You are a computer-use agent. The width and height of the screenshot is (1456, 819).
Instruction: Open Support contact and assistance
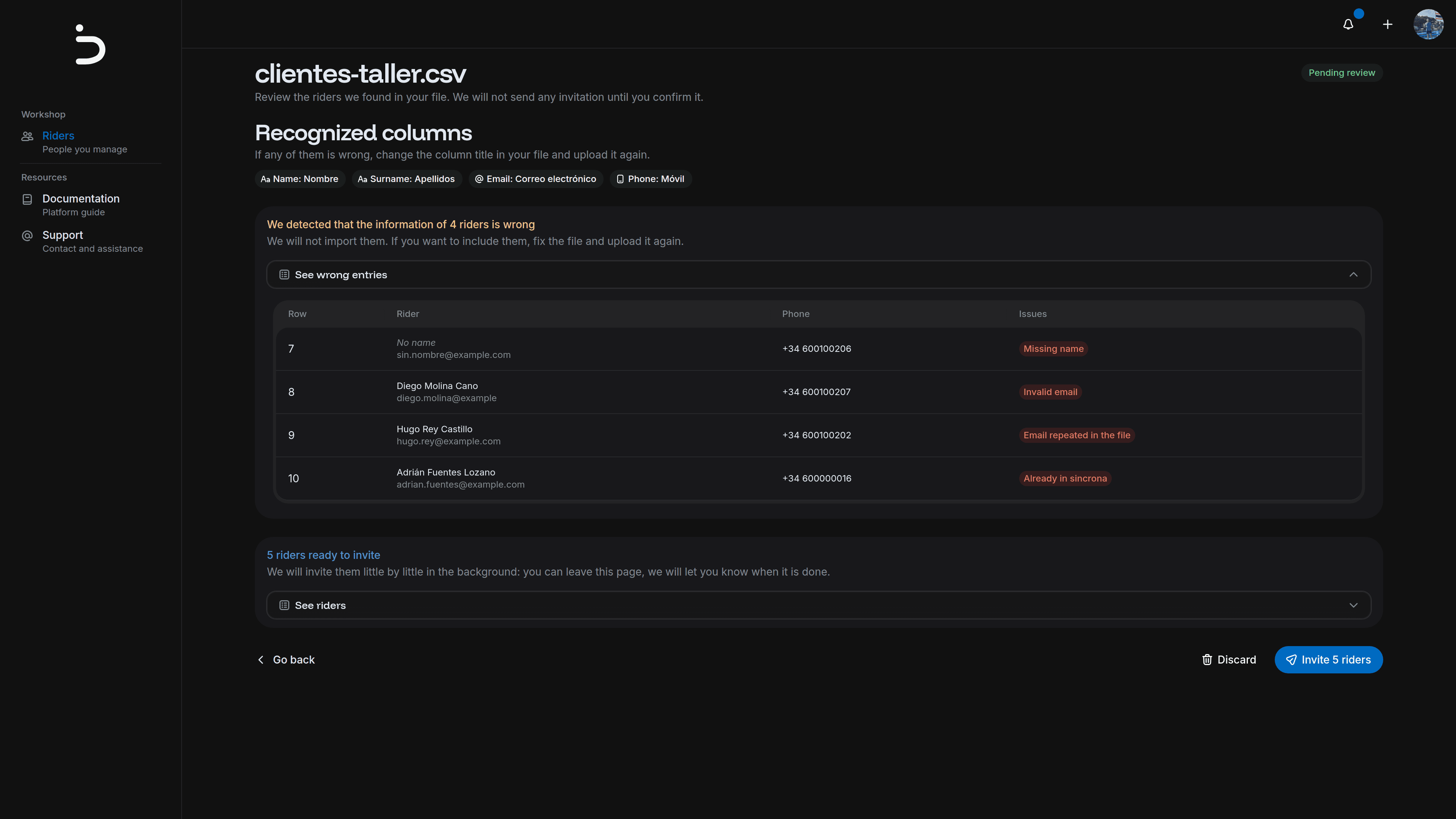pyautogui.click(x=91, y=242)
